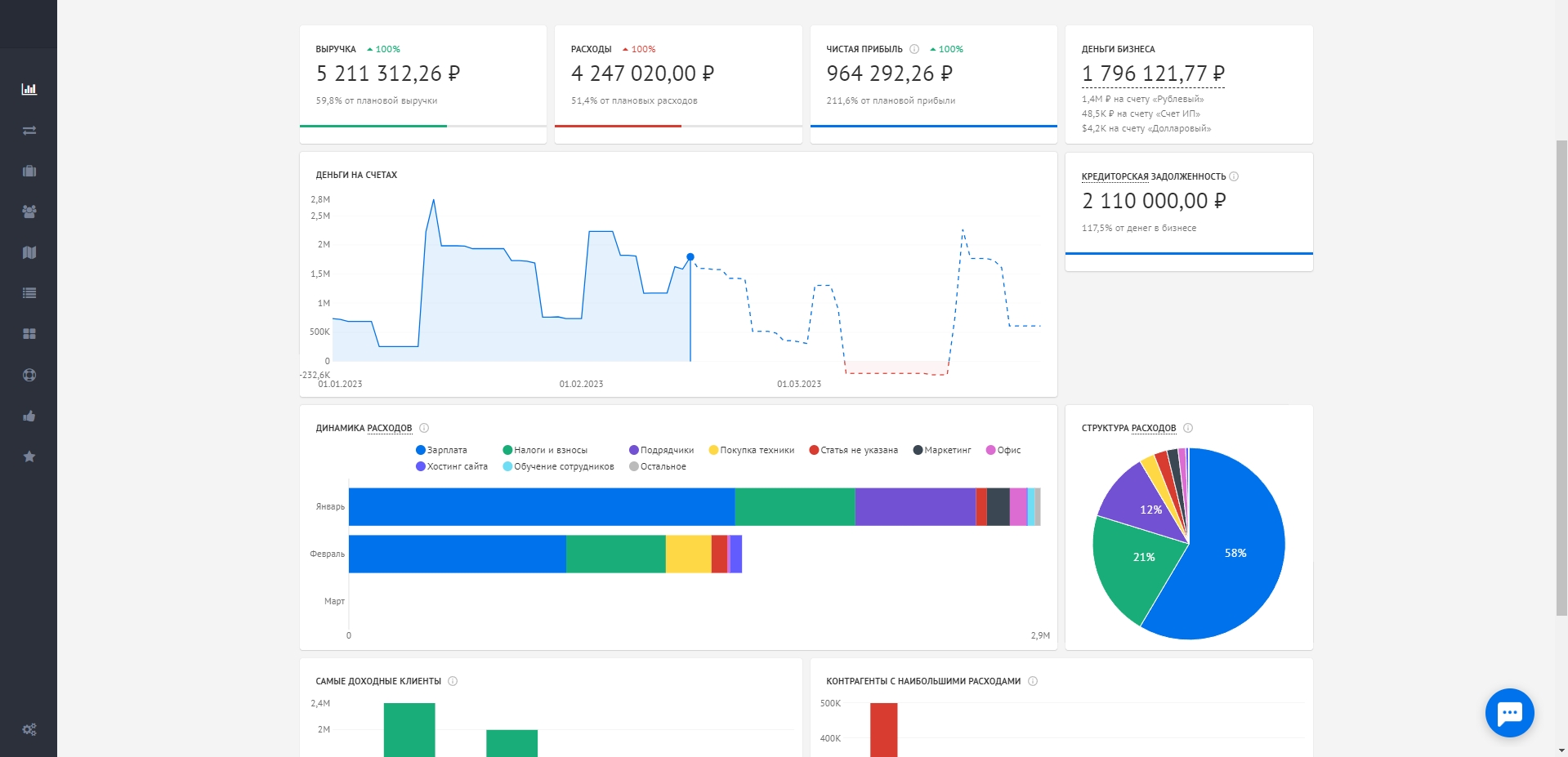Click underlined Расходов in Структура расходов title

(x=1154, y=428)
